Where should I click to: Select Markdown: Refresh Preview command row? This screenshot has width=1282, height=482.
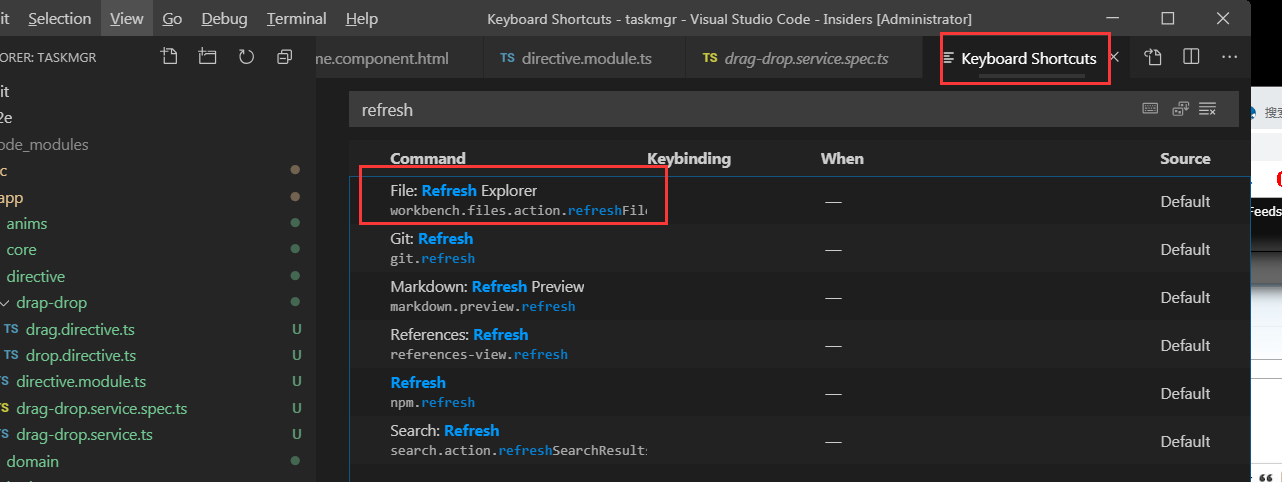coord(800,297)
